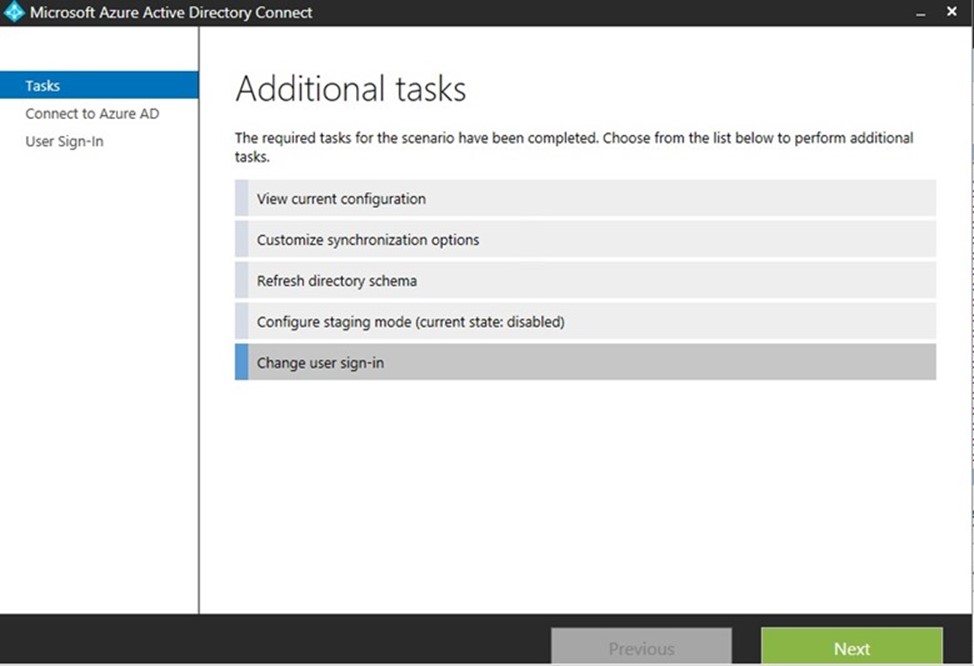This screenshot has height=666, width=974.
Task: Go to the User Sign-In step
Action: 64,142
